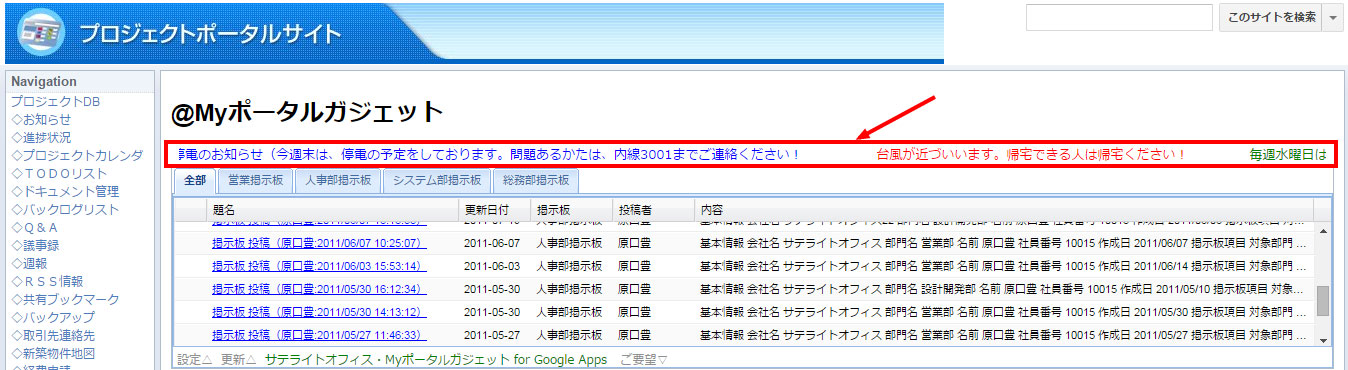
Task: Open プロジェクトDB in the Navigation
Action: coord(55,101)
